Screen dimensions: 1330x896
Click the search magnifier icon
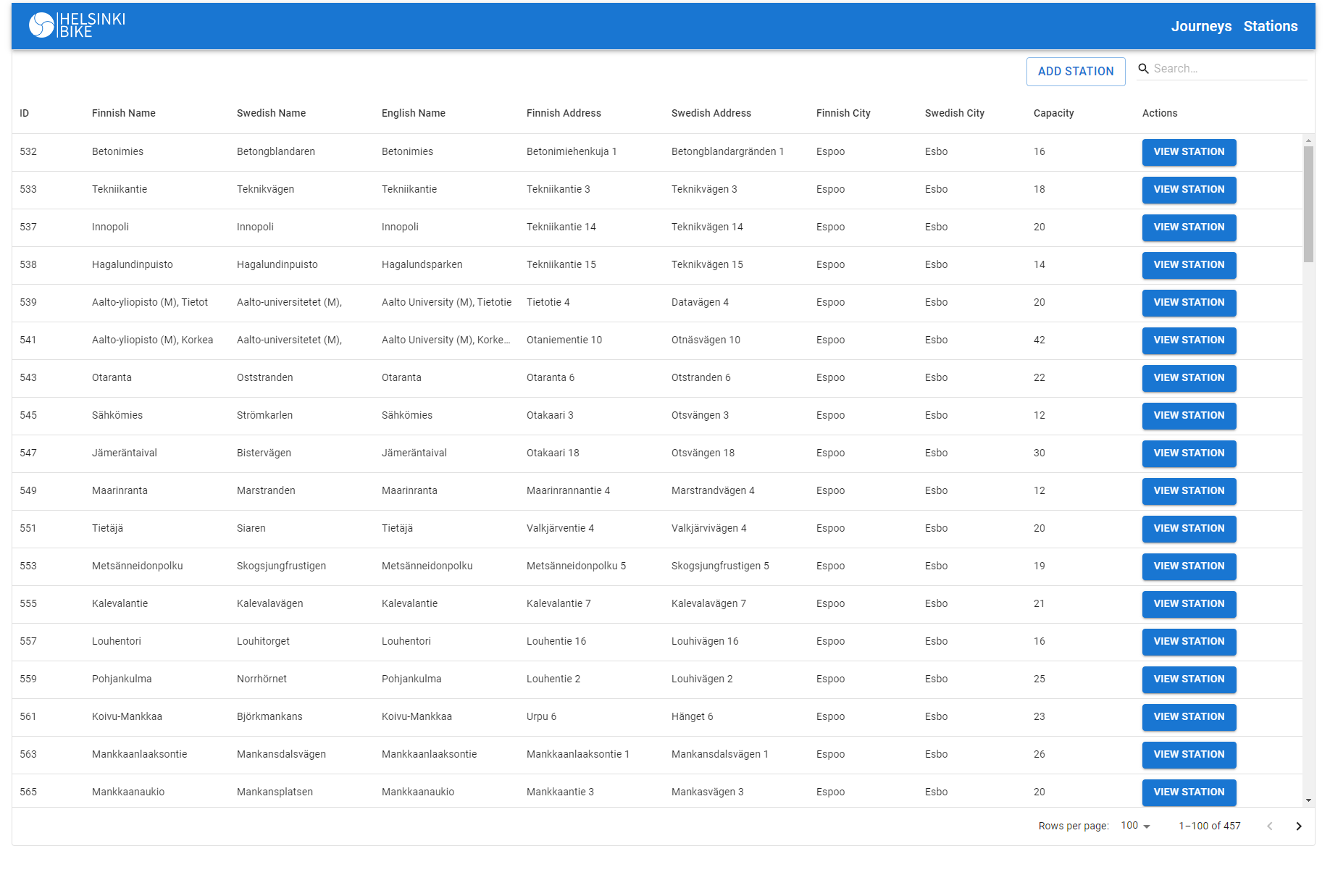pyautogui.click(x=1144, y=68)
